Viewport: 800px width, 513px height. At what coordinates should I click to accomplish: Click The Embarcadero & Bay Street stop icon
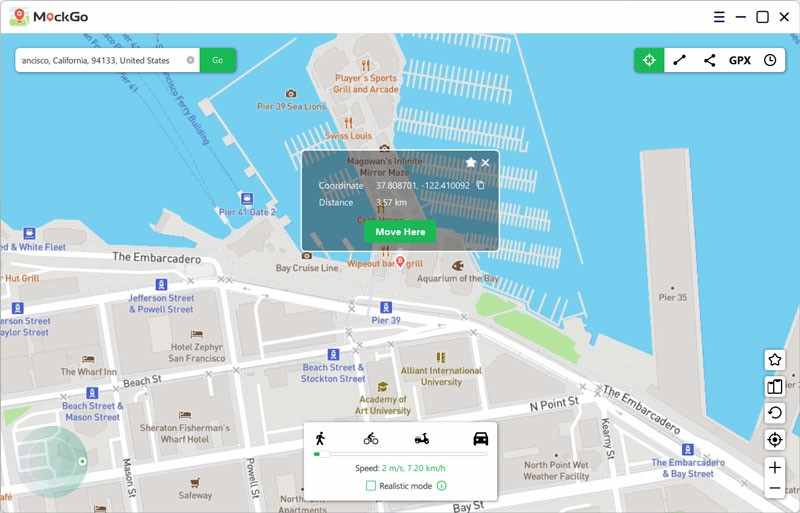point(688,450)
